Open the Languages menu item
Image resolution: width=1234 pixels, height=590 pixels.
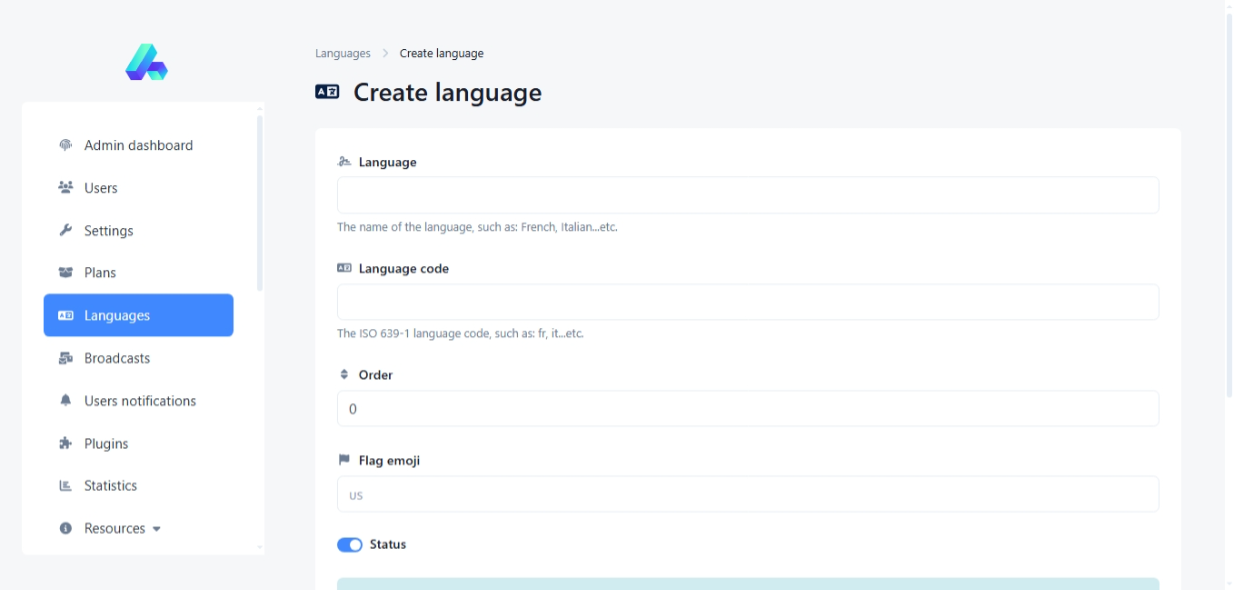tap(138, 315)
